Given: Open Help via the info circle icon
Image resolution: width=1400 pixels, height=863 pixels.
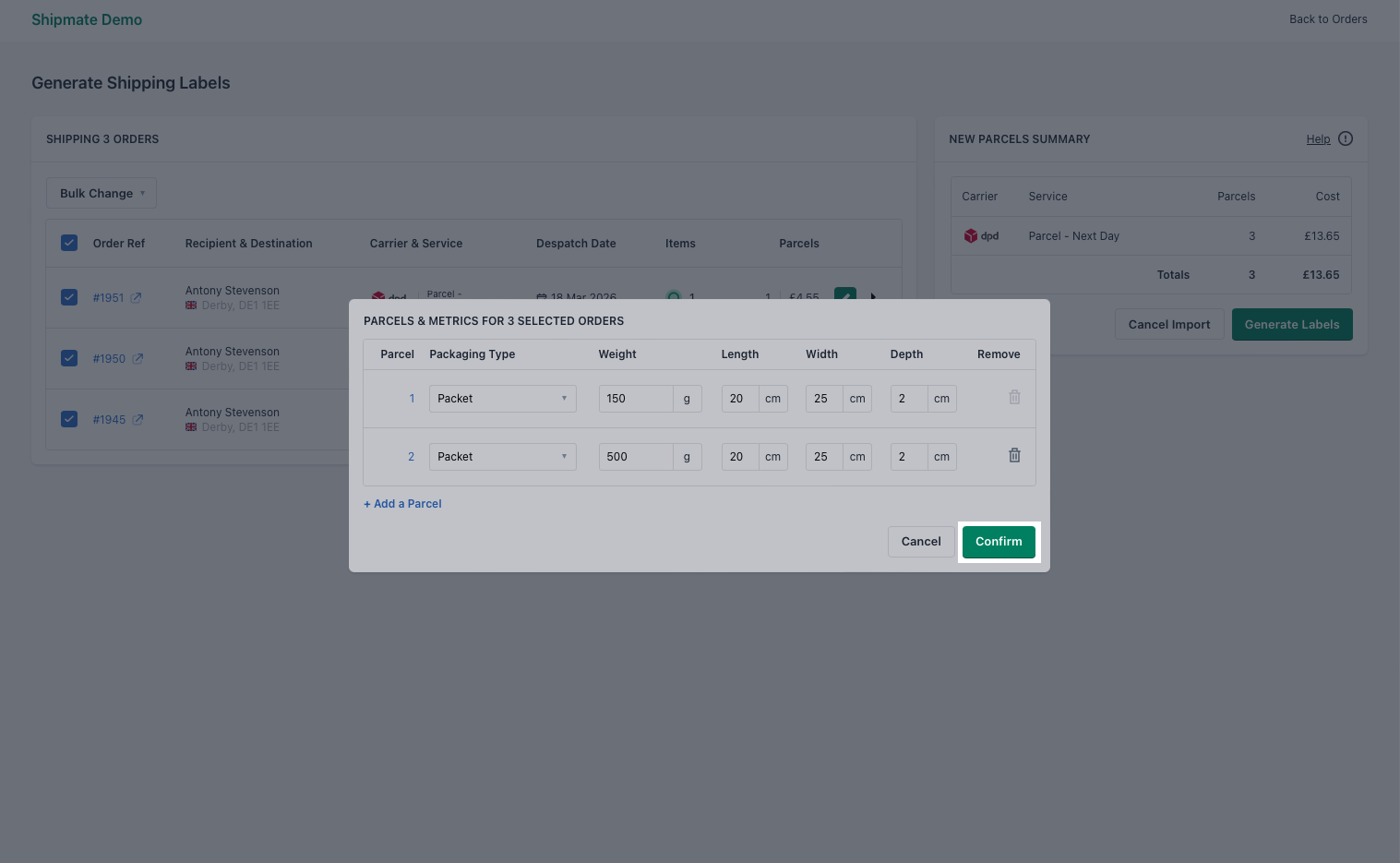Looking at the screenshot, I should (x=1346, y=138).
